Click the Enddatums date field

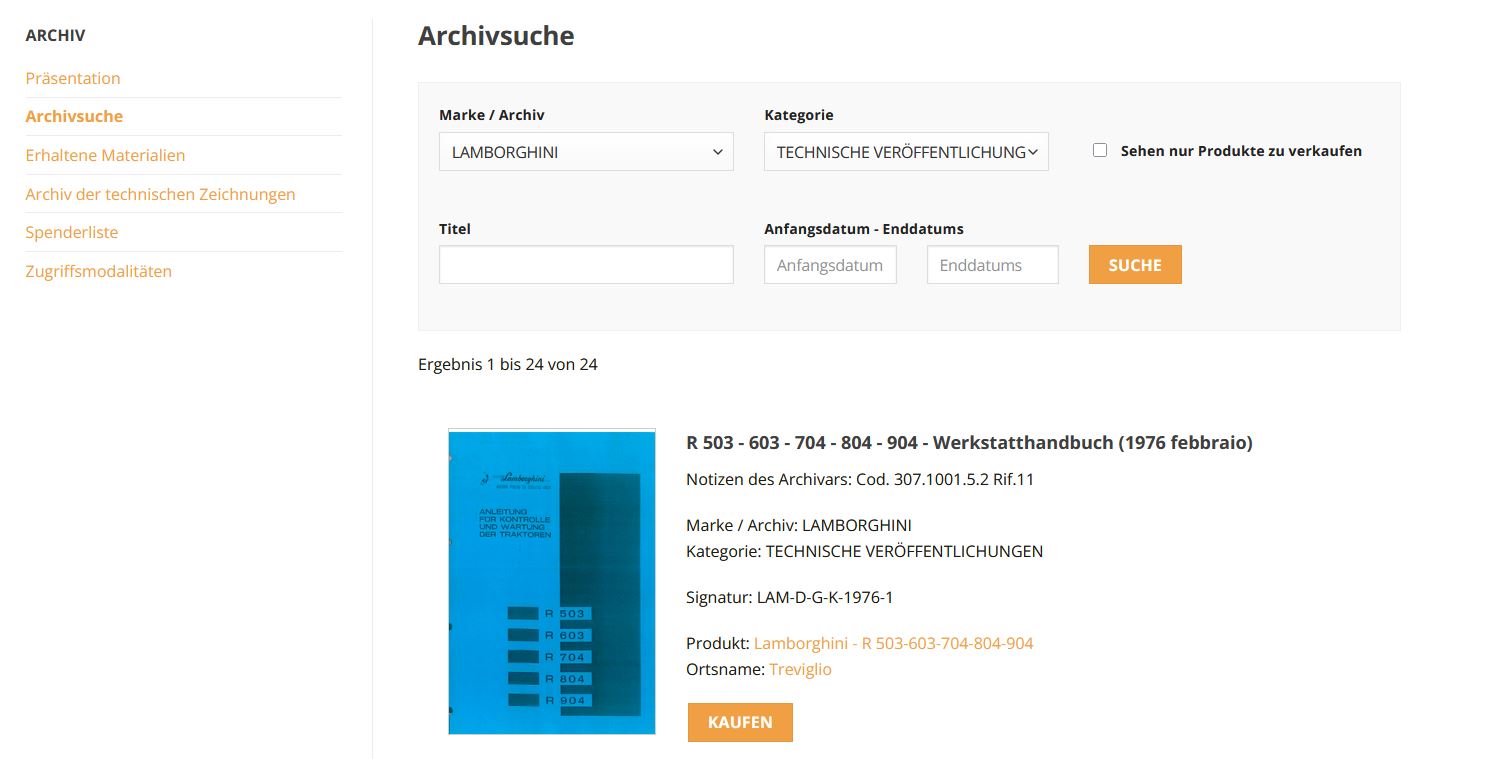(993, 265)
